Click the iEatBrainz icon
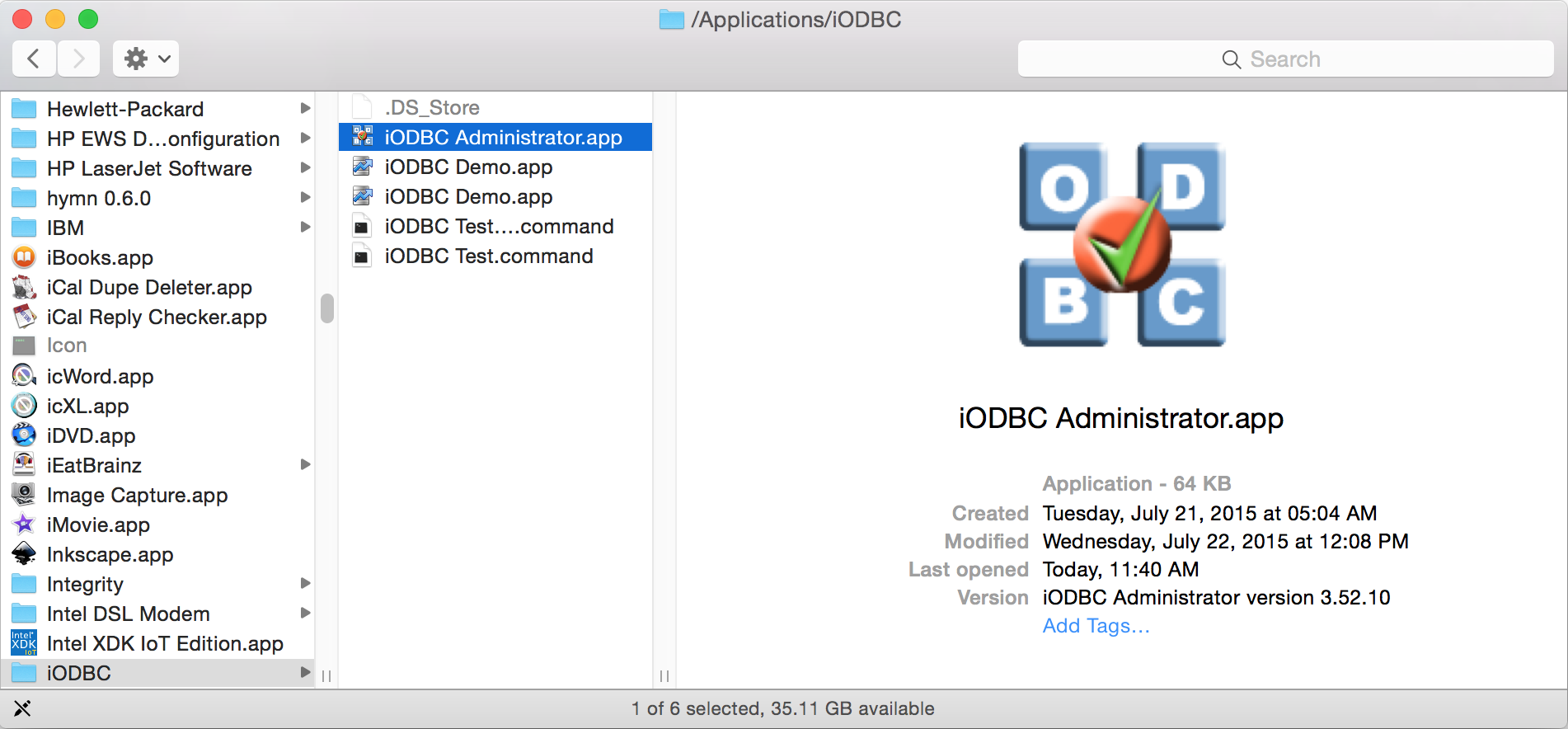Image resolution: width=1568 pixels, height=729 pixels. point(24,465)
